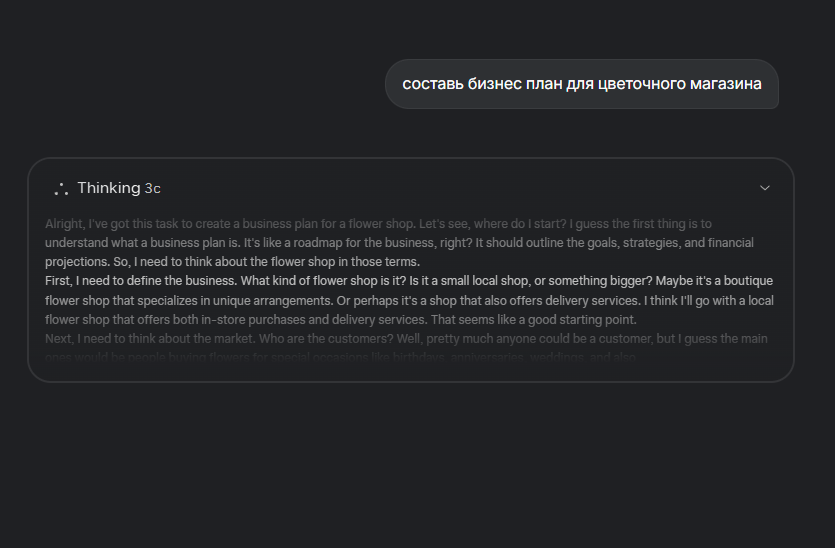Click the line starting "First, I need to define"
This screenshot has height=548, width=835.
click(409, 281)
